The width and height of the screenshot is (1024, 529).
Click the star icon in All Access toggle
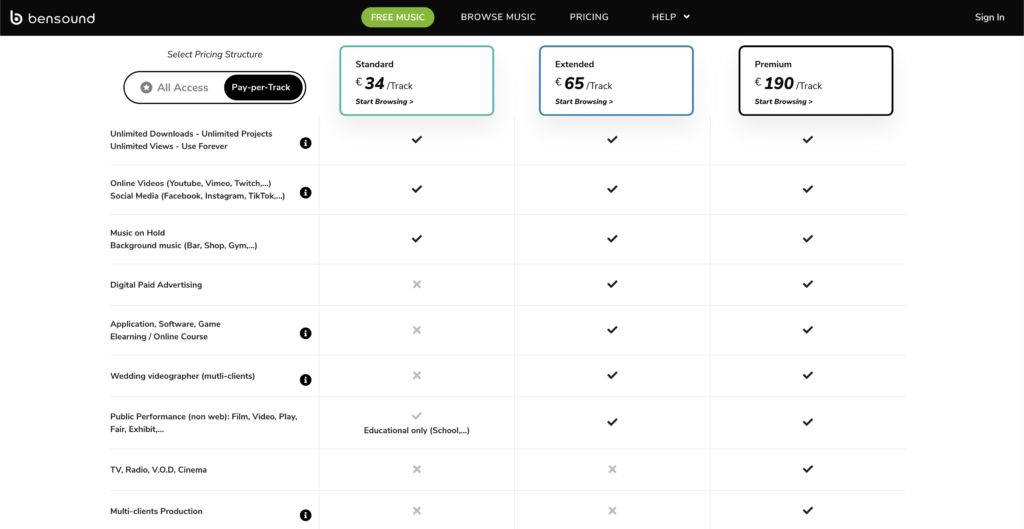pyautogui.click(x=146, y=87)
